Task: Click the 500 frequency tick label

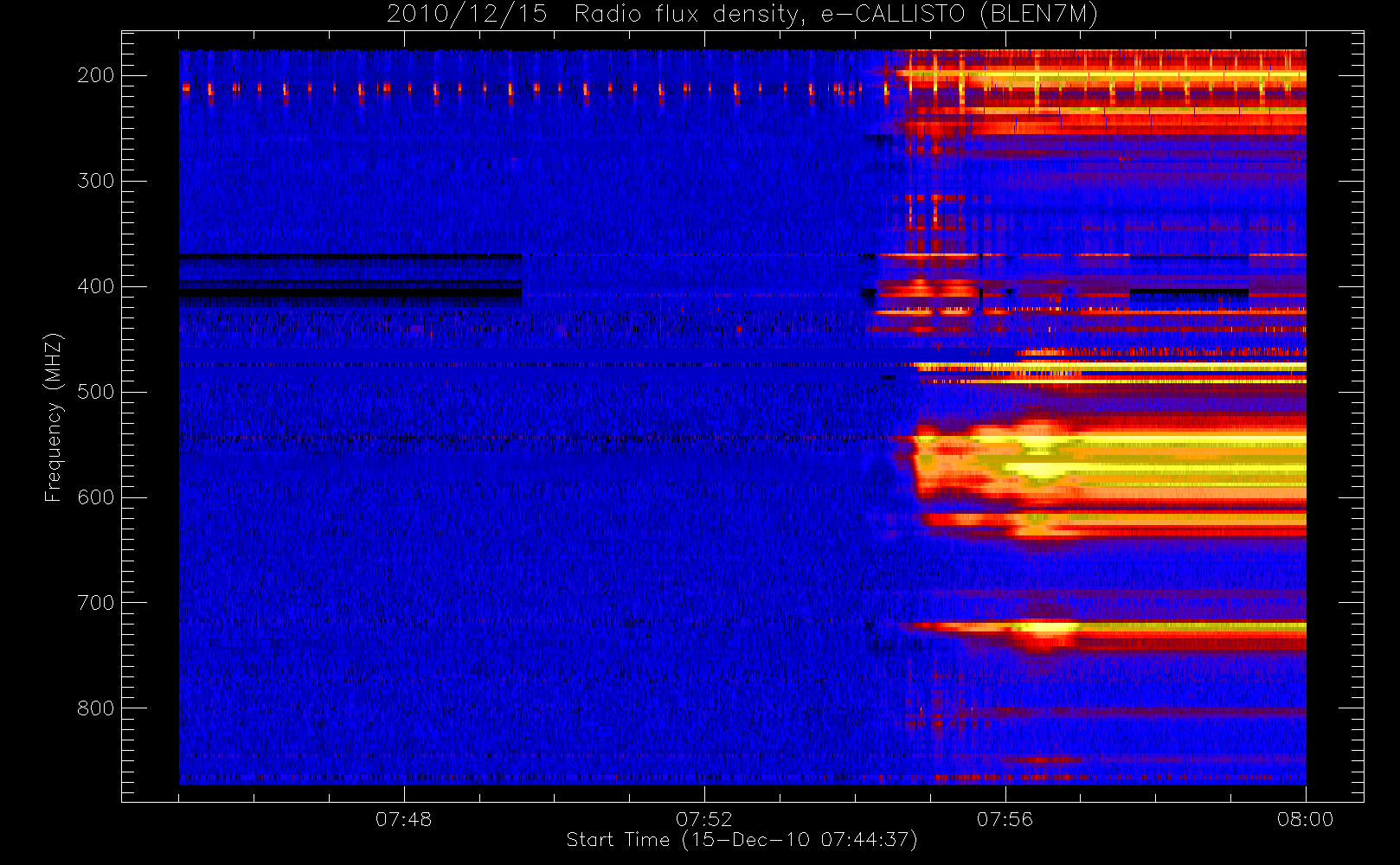Action: [95, 392]
